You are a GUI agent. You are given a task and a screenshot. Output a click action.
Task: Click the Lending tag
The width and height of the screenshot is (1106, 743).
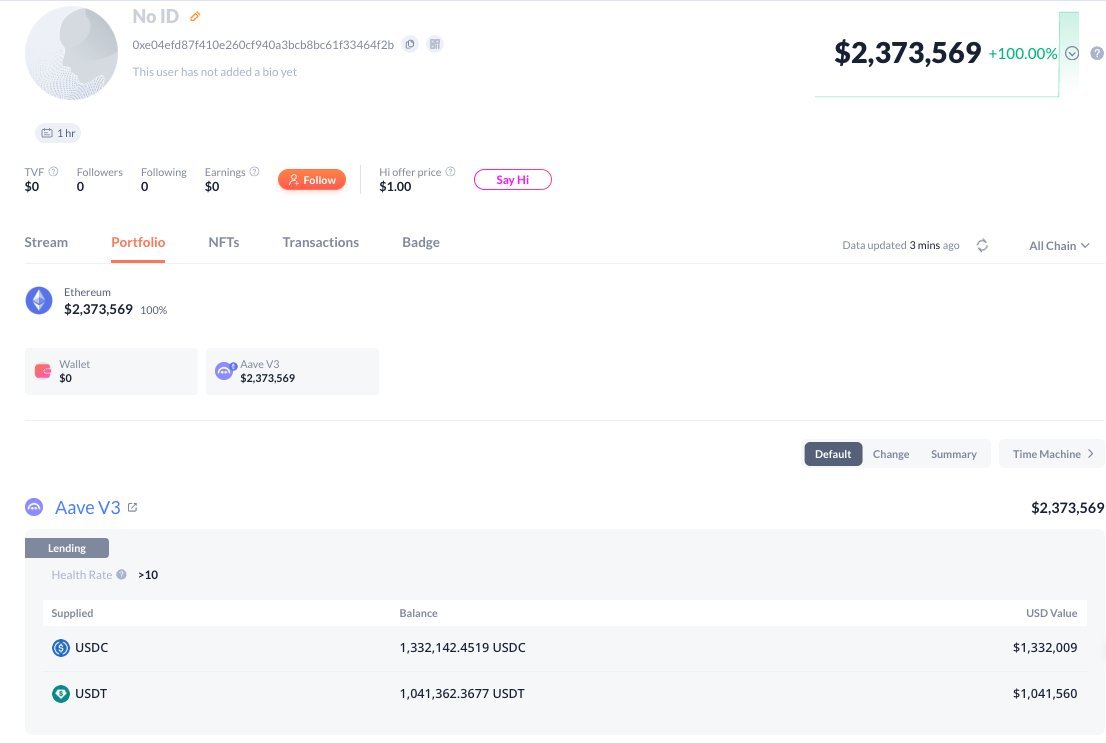(67, 548)
